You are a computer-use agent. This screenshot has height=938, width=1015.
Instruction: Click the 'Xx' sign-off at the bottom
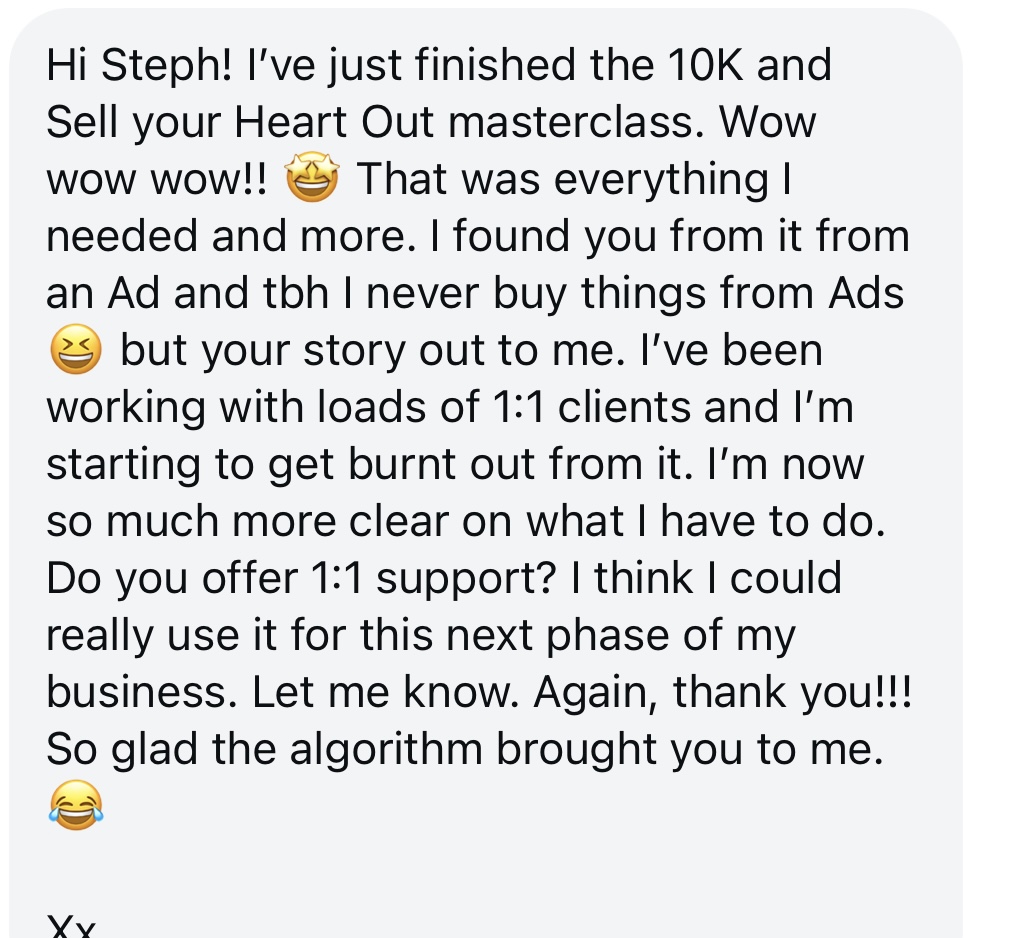[71, 926]
